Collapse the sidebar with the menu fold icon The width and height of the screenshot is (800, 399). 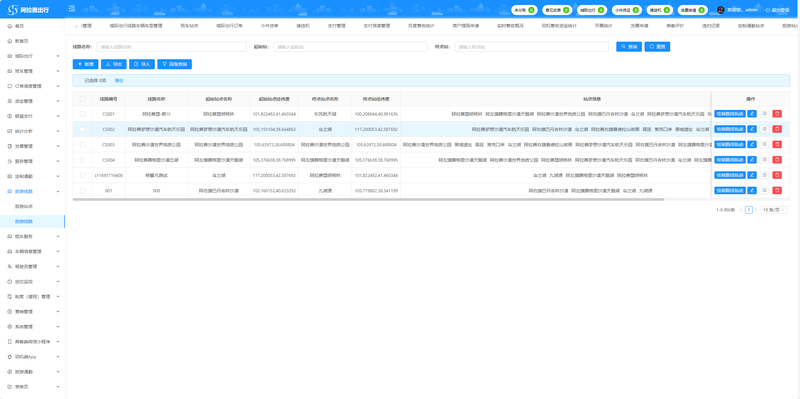(x=71, y=9)
